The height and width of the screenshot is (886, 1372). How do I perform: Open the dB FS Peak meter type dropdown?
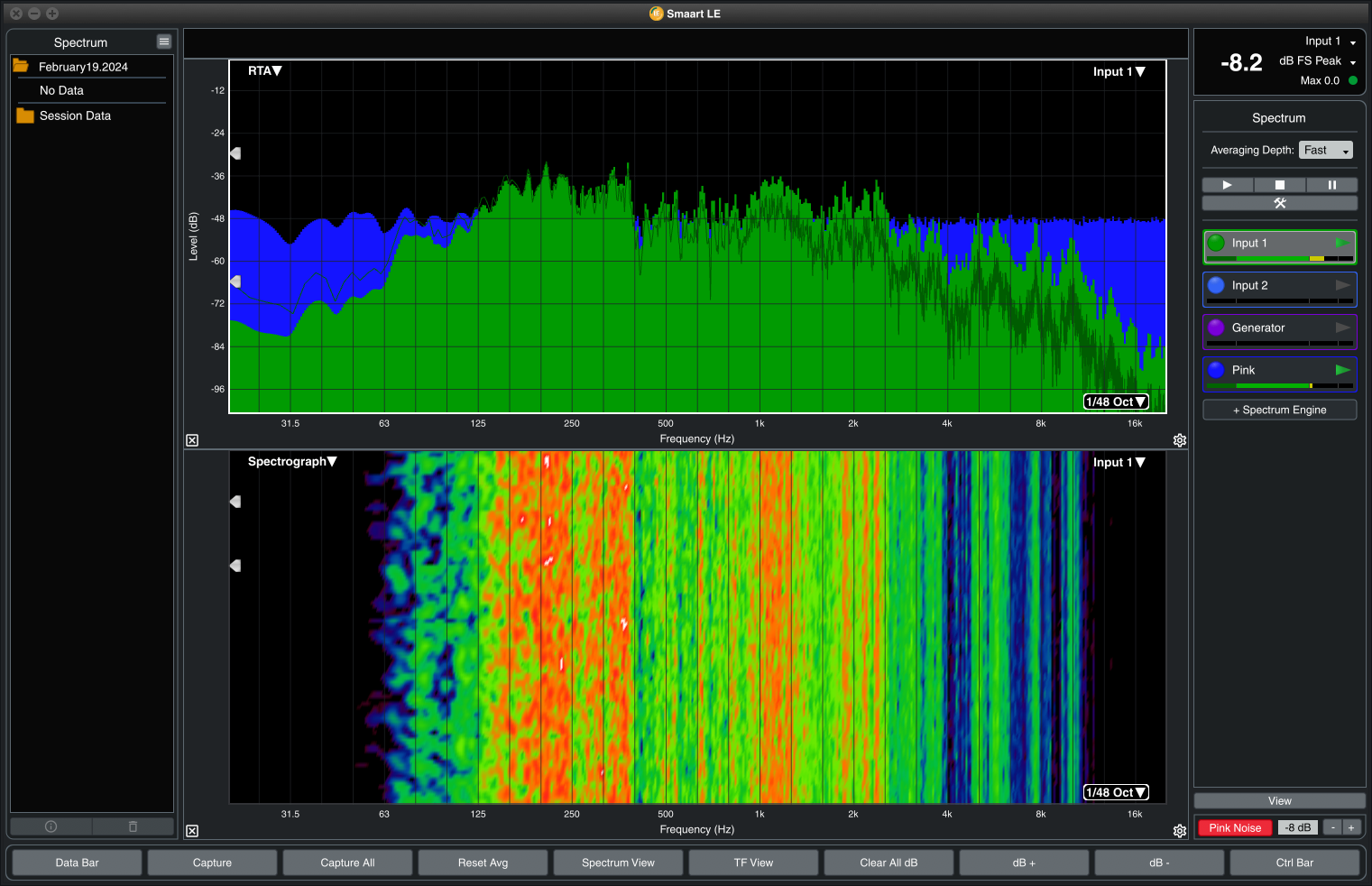(x=1317, y=60)
